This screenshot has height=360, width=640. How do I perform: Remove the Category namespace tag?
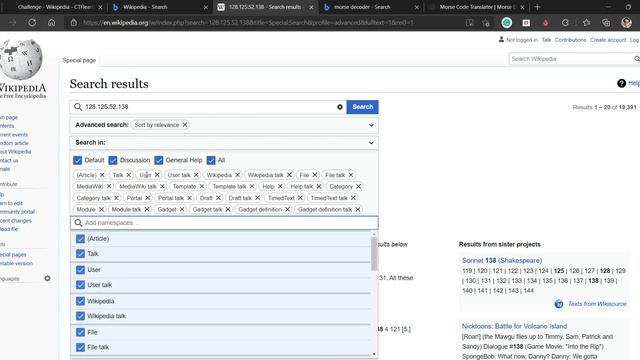(x=358, y=186)
